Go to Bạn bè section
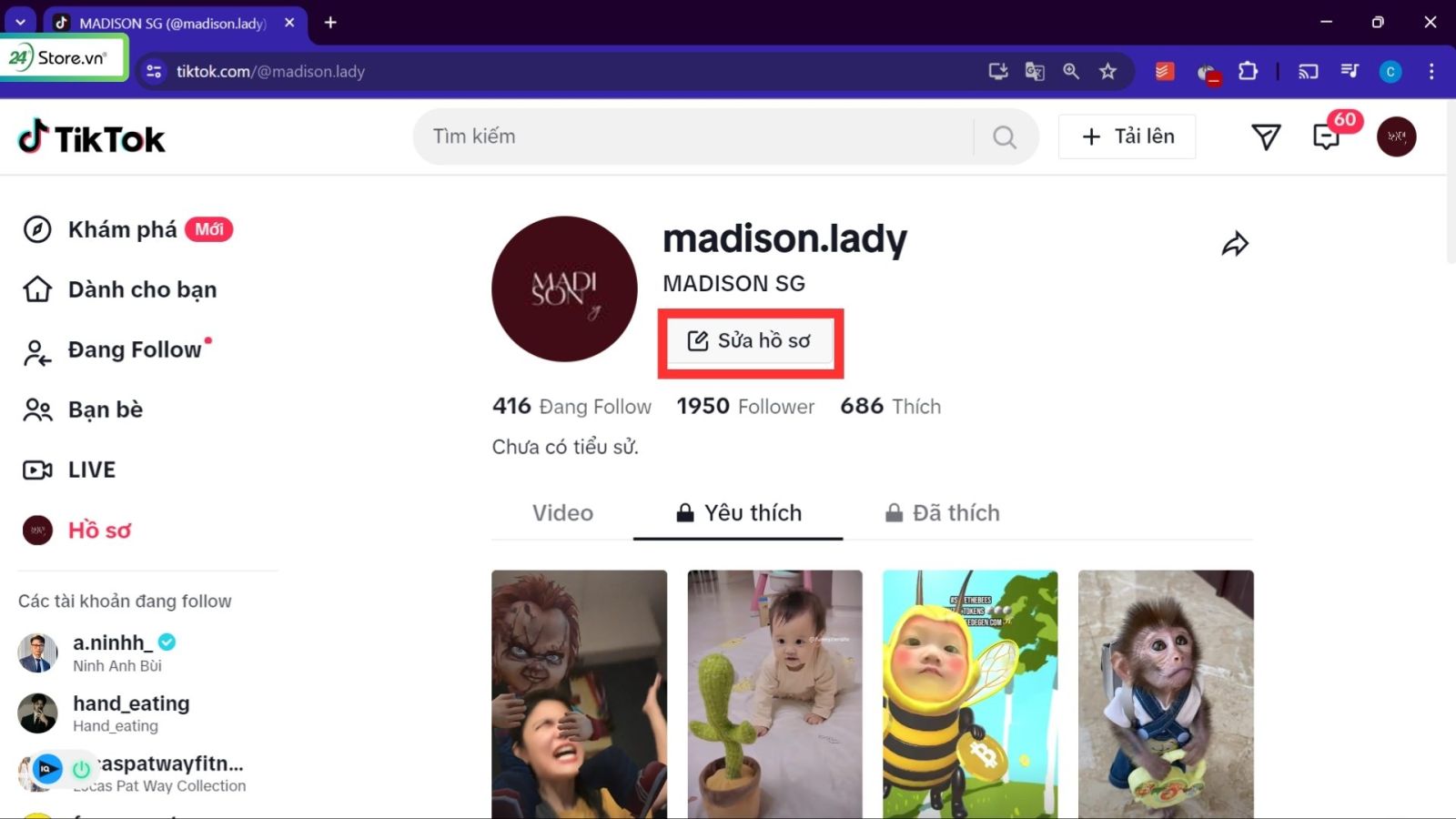1456x819 pixels. click(x=83, y=409)
